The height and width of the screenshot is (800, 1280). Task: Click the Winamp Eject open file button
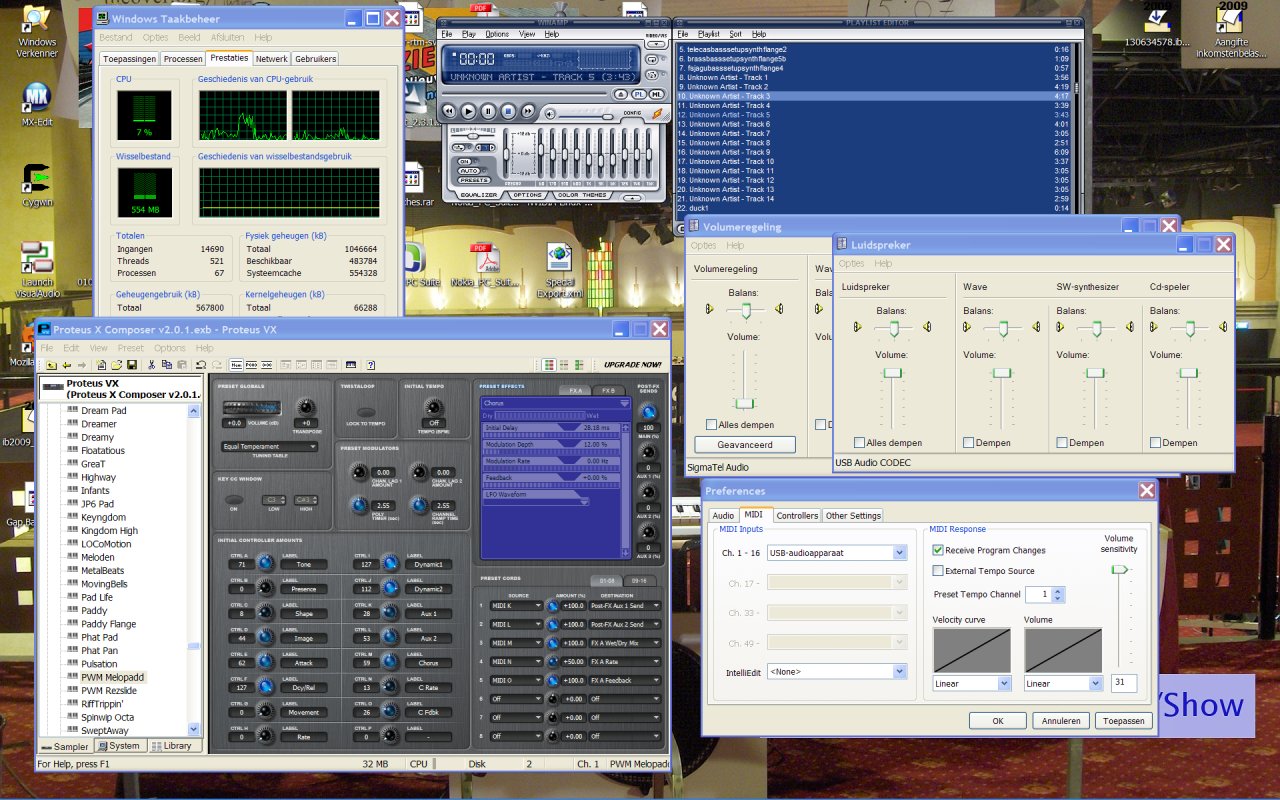tap(621, 94)
